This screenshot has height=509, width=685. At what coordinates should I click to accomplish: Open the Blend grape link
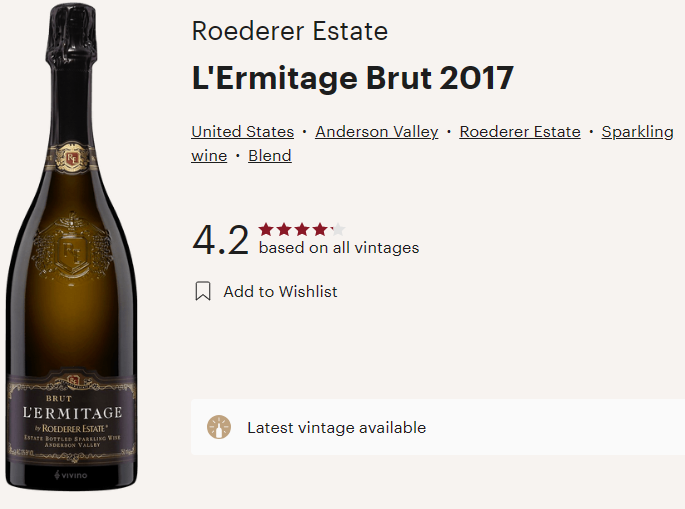270,156
